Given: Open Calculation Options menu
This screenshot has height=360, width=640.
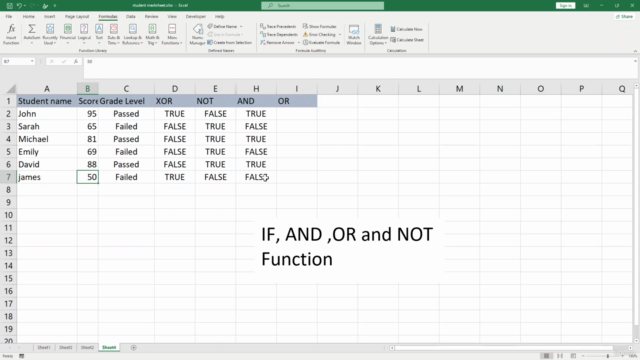Looking at the screenshot, I should pyautogui.click(x=378, y=34).
